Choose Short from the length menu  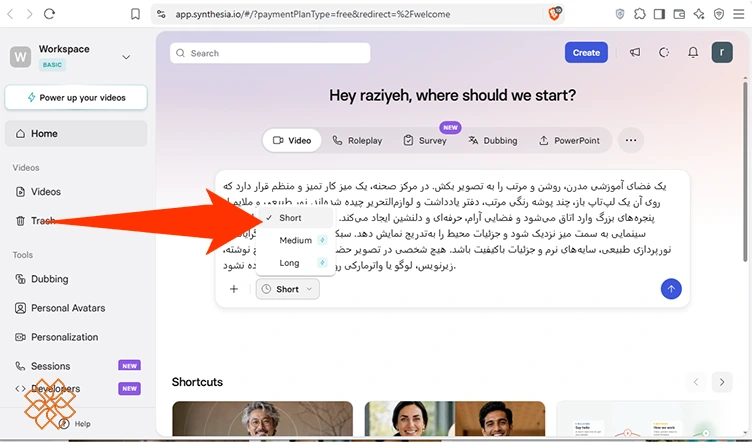[295, 218]
